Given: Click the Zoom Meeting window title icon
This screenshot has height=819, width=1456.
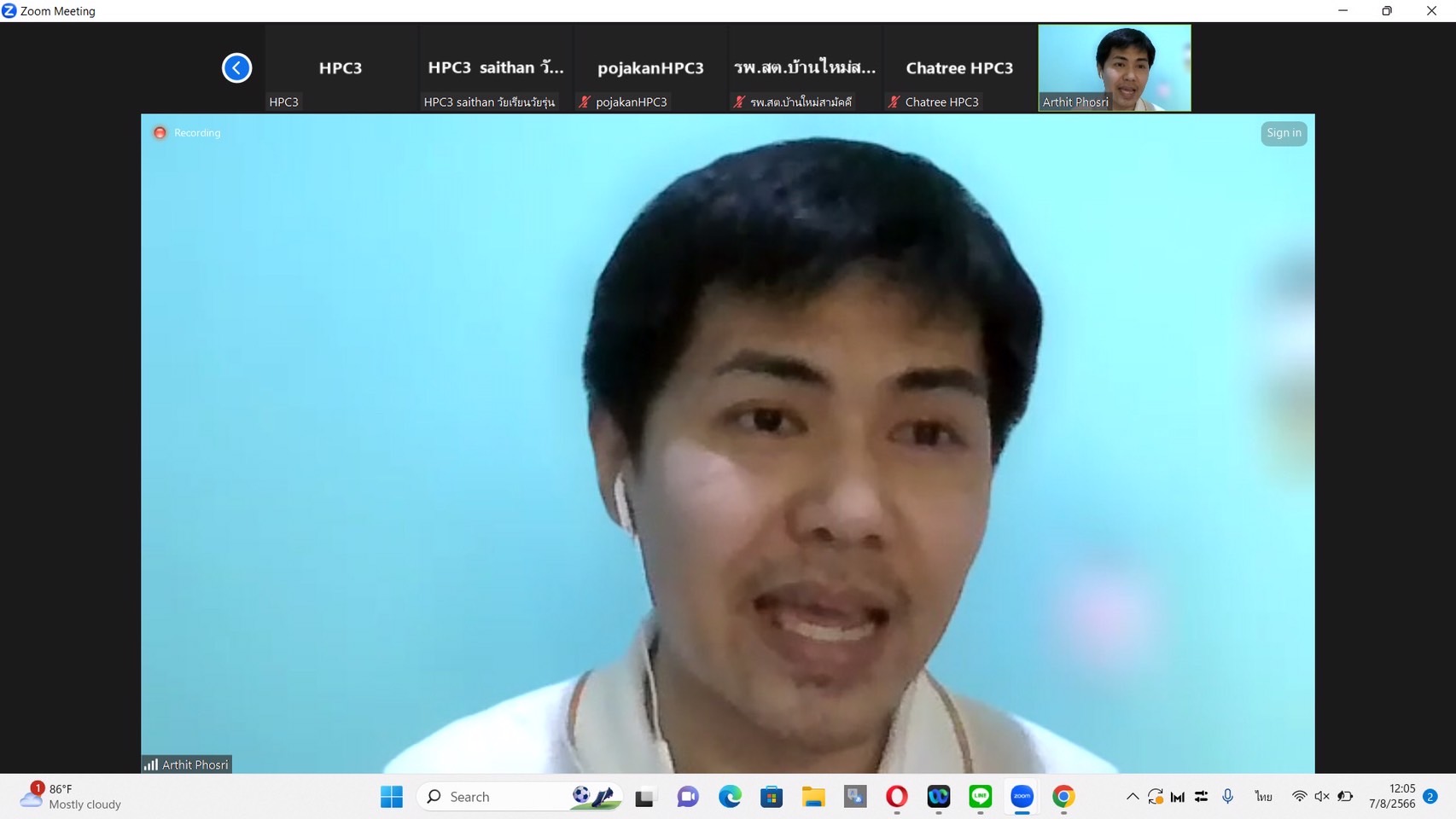Looking at the screenshot, I should click(x=9, y=10).
